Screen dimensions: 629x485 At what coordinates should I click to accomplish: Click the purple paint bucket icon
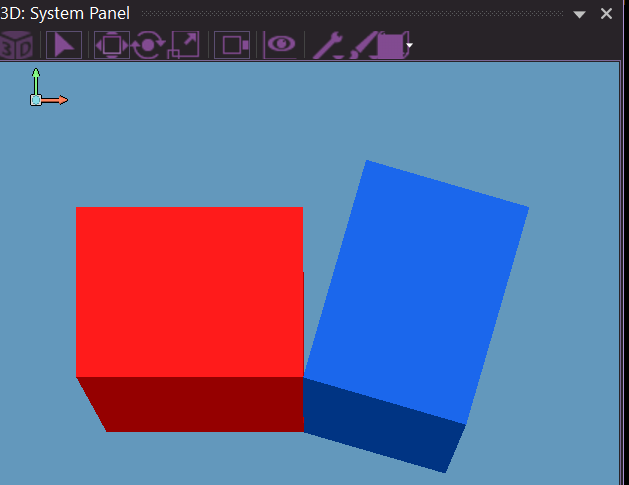coord(390,45)
